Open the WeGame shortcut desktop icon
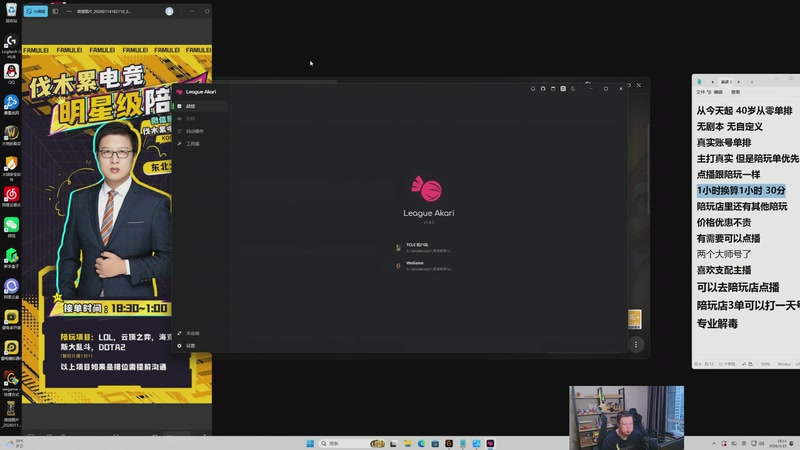The height and width of the screenshot is (450, 800). [x=11, y=383]
